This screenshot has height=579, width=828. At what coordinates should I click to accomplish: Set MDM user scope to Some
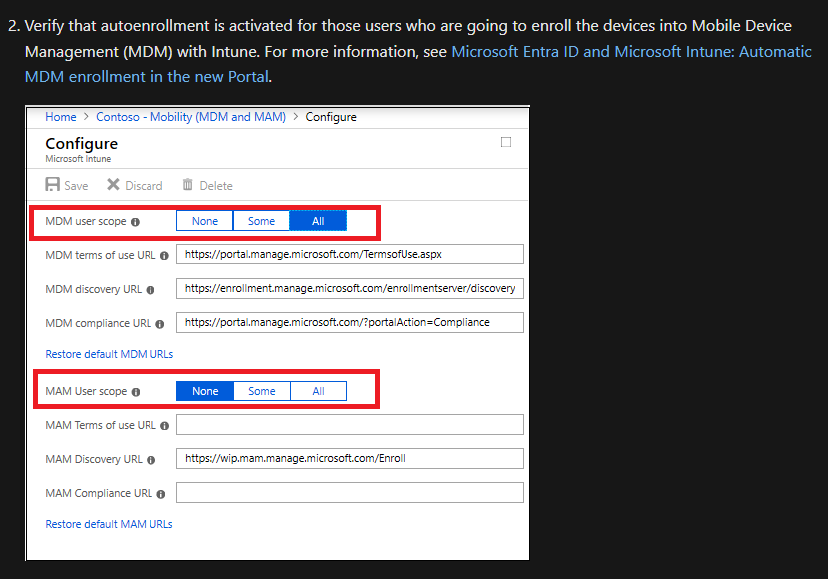261,221
